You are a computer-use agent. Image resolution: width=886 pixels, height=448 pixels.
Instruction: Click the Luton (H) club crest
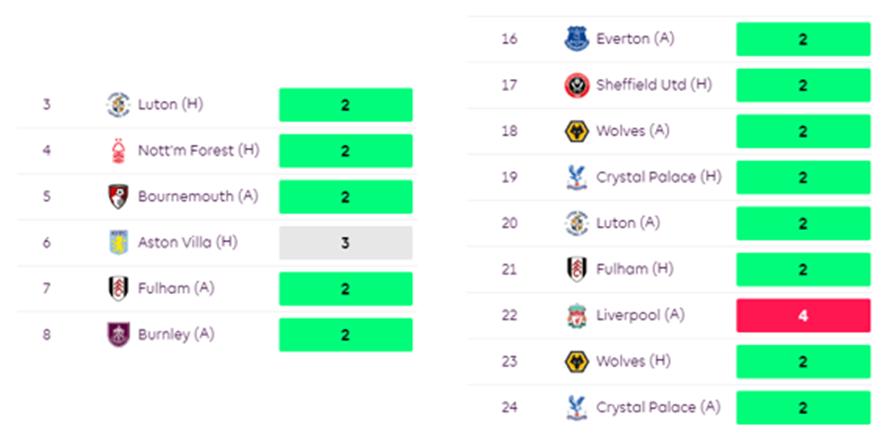[118, 105]
